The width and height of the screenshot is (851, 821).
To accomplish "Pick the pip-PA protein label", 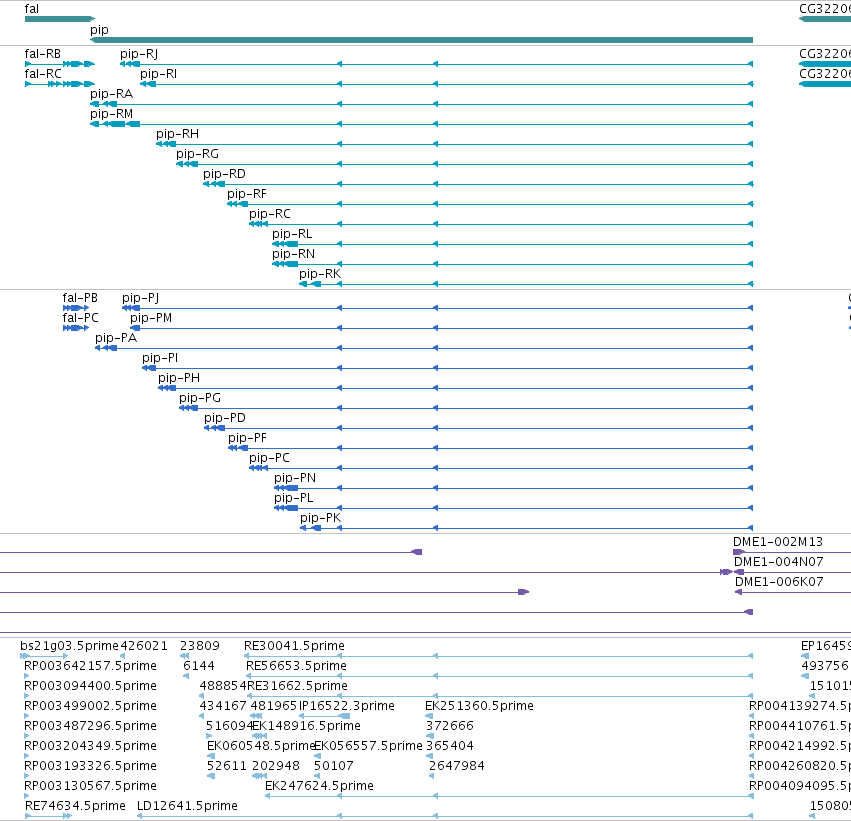I will coord(116,338).
